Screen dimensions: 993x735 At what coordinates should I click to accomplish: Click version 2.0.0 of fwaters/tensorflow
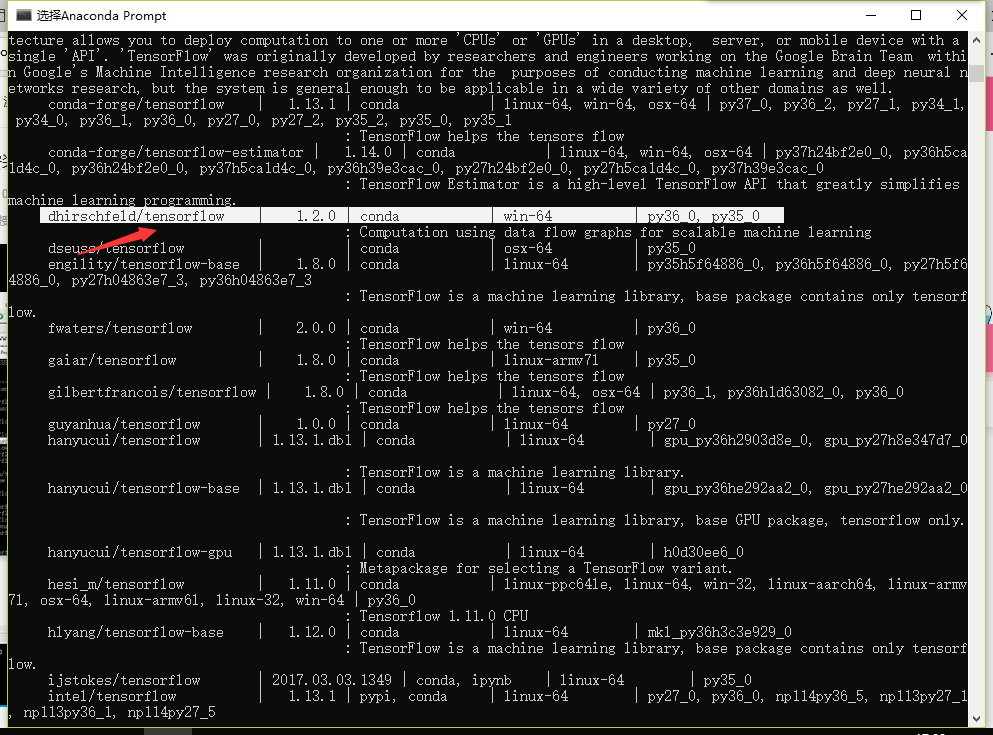pyautogui.click(x=316, y=328)
